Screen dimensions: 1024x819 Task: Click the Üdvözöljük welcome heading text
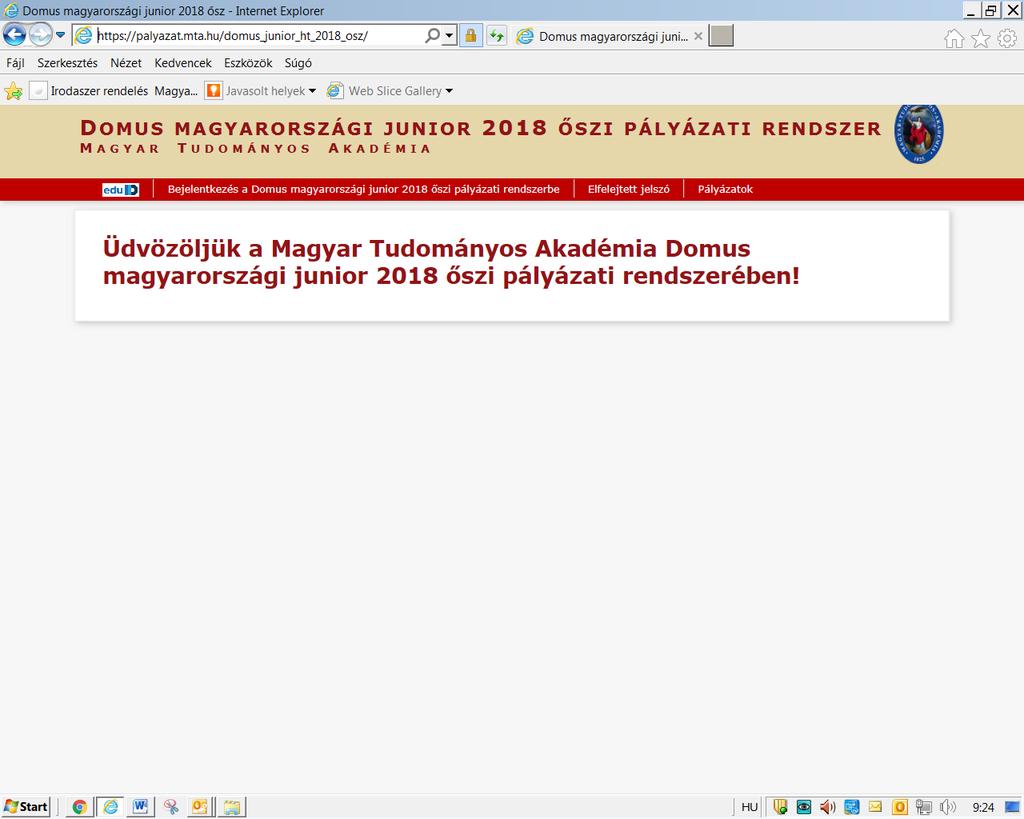tap(451, 262)
